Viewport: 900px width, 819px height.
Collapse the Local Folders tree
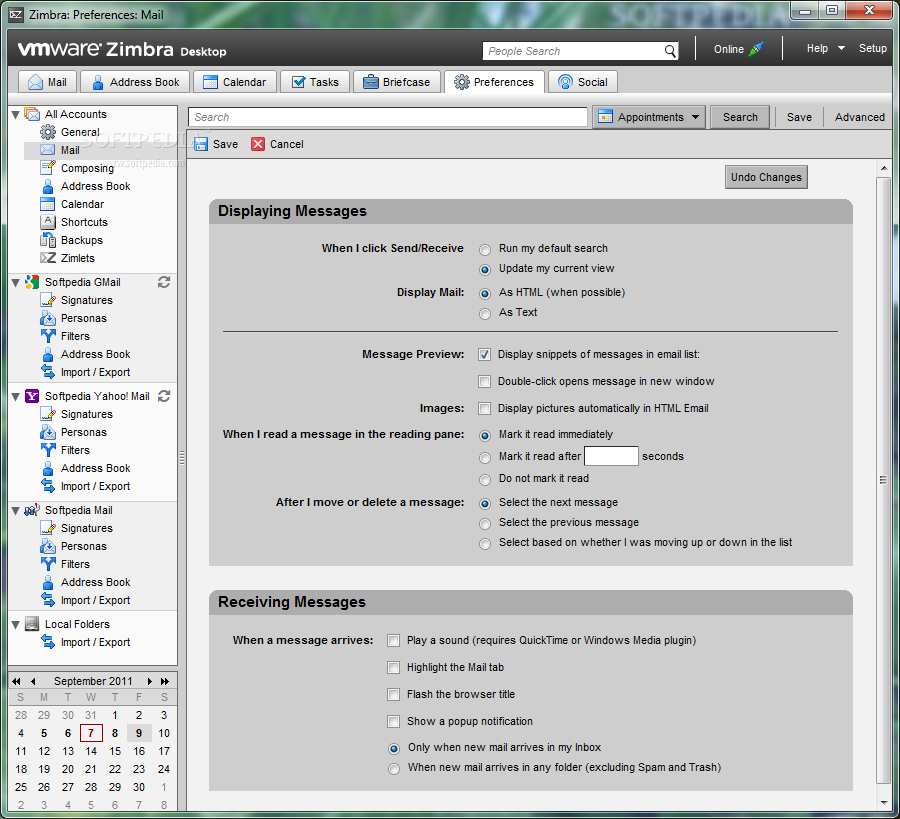[15, 624]
